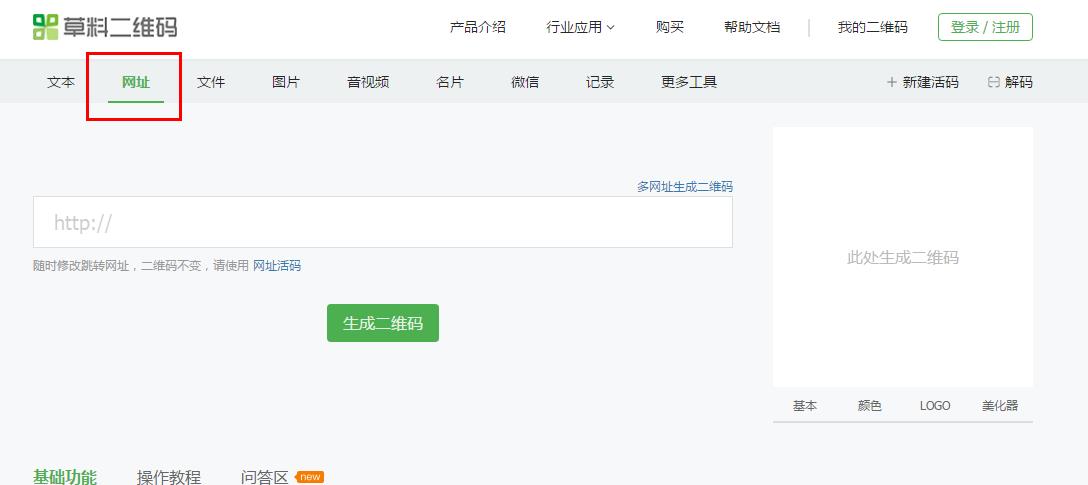Choose the 名片 tab
Image resolution: width=1088 pixels, height=485 pixels.
coord(450,82)
